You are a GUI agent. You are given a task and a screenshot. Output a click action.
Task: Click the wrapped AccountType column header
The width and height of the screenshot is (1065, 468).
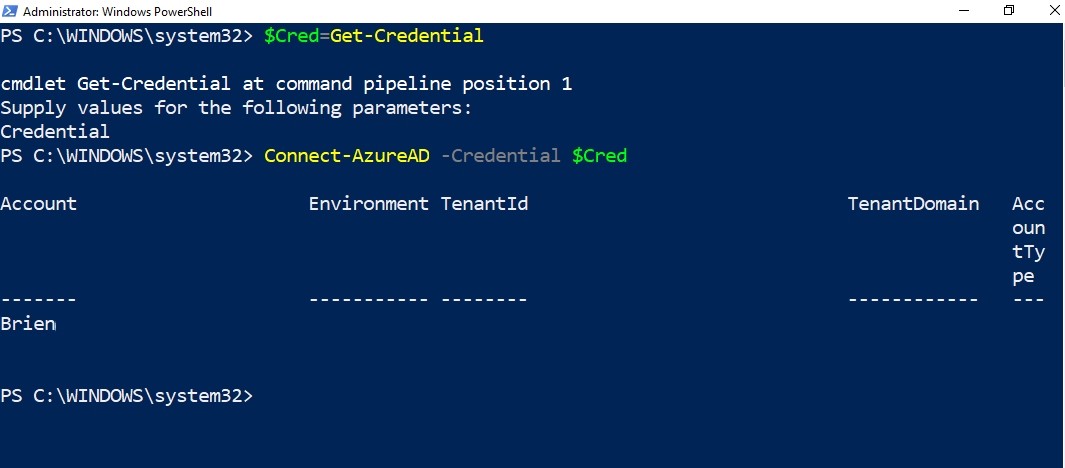tap(1028, 240)
